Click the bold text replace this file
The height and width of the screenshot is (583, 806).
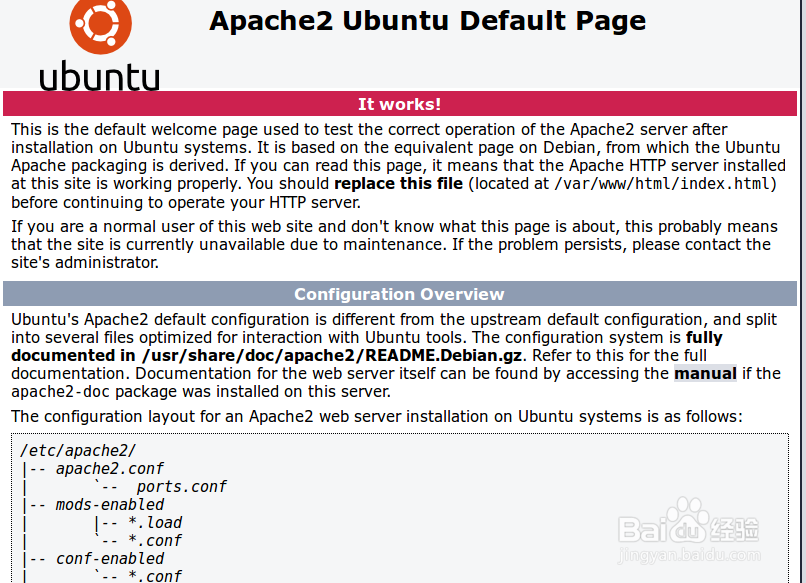(x=398, y=184)
